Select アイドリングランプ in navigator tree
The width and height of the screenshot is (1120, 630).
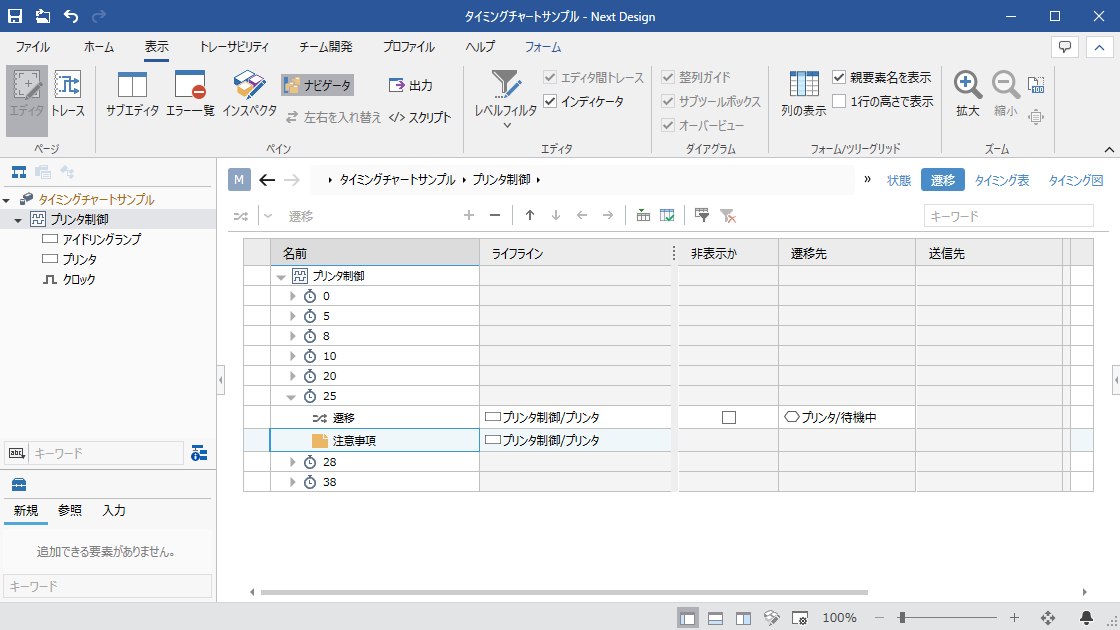tap(101, 239)
